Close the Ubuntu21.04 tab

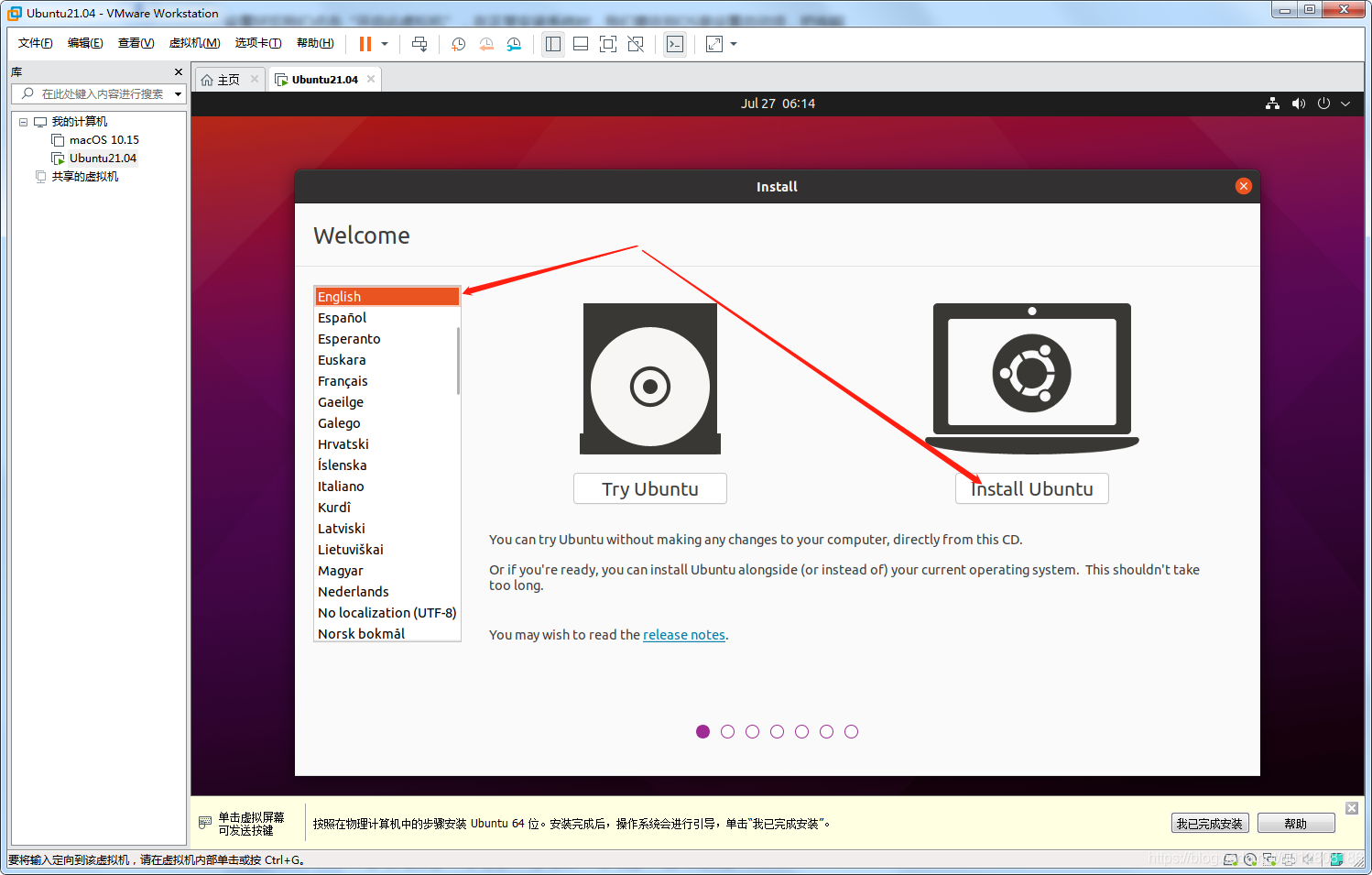[371, 79]
